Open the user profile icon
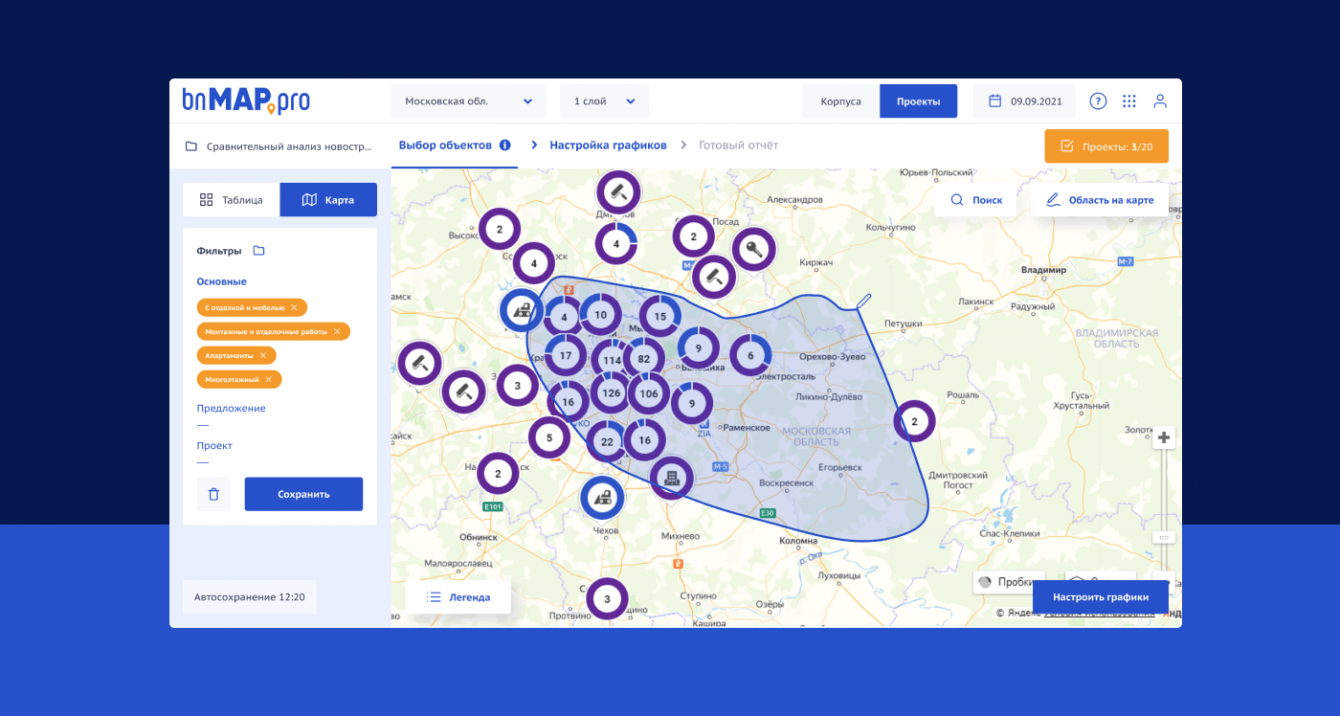Image resolution: width=1340 pixels, height=716 pixels. [x=1160, y=101]
